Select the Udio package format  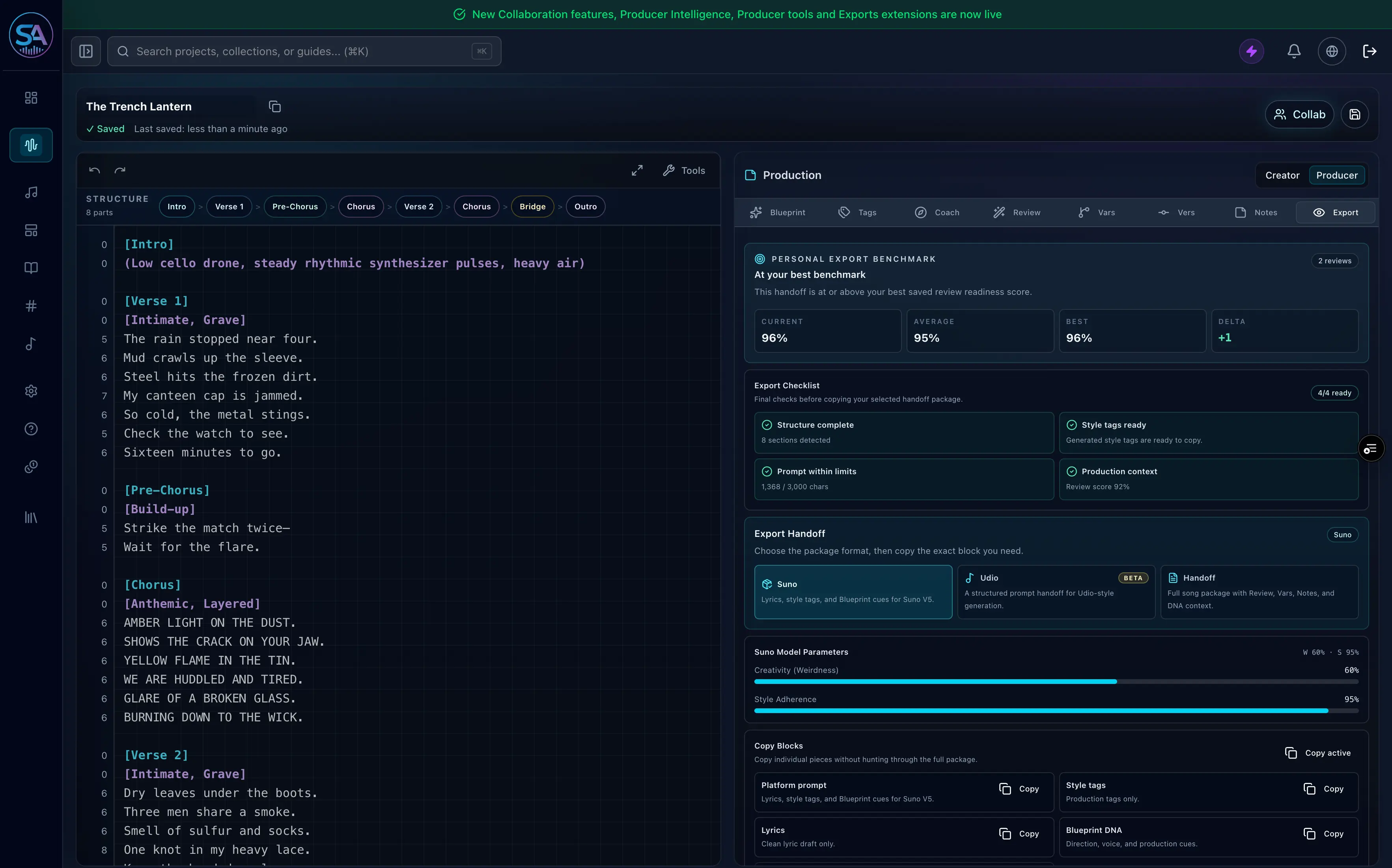click(x=1056, y=592)
